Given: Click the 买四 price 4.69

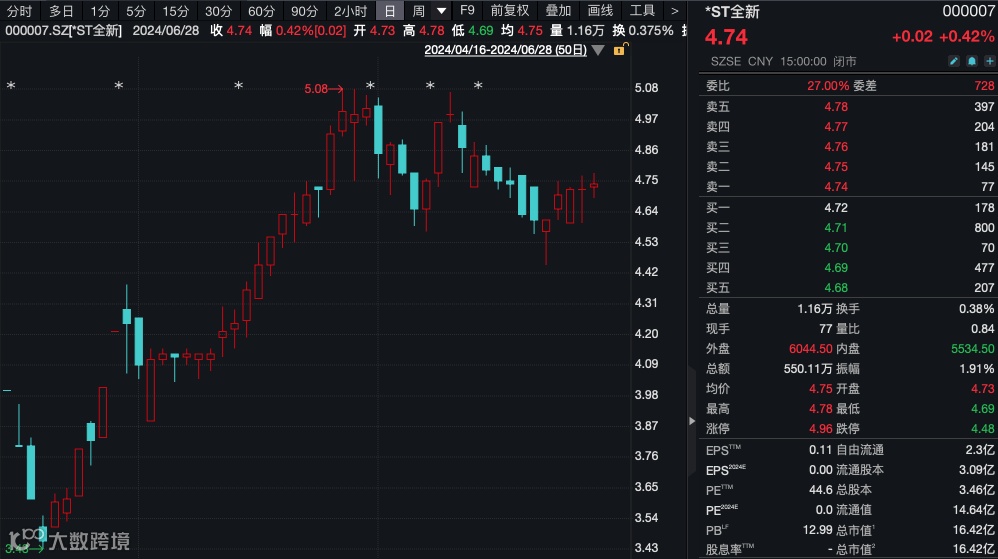Looking at the screenshot, I should (x=836, y=268).
